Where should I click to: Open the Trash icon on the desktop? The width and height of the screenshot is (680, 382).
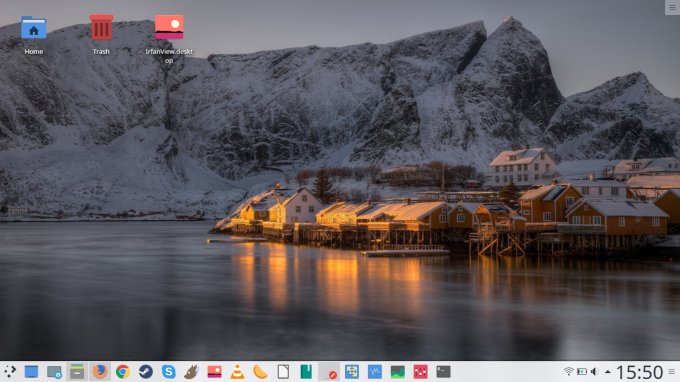pyautogui.click(x=101, y=27)
